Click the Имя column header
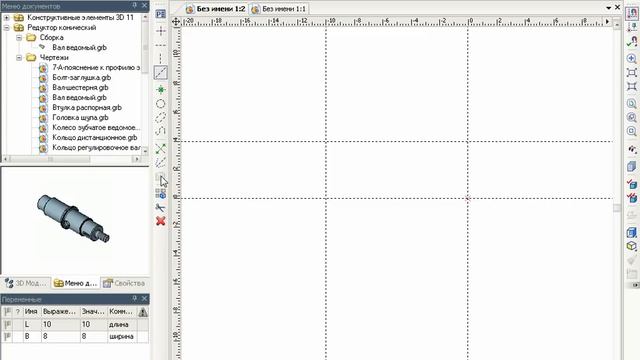The width and height of the screenshot is (640, 360). 31,312
